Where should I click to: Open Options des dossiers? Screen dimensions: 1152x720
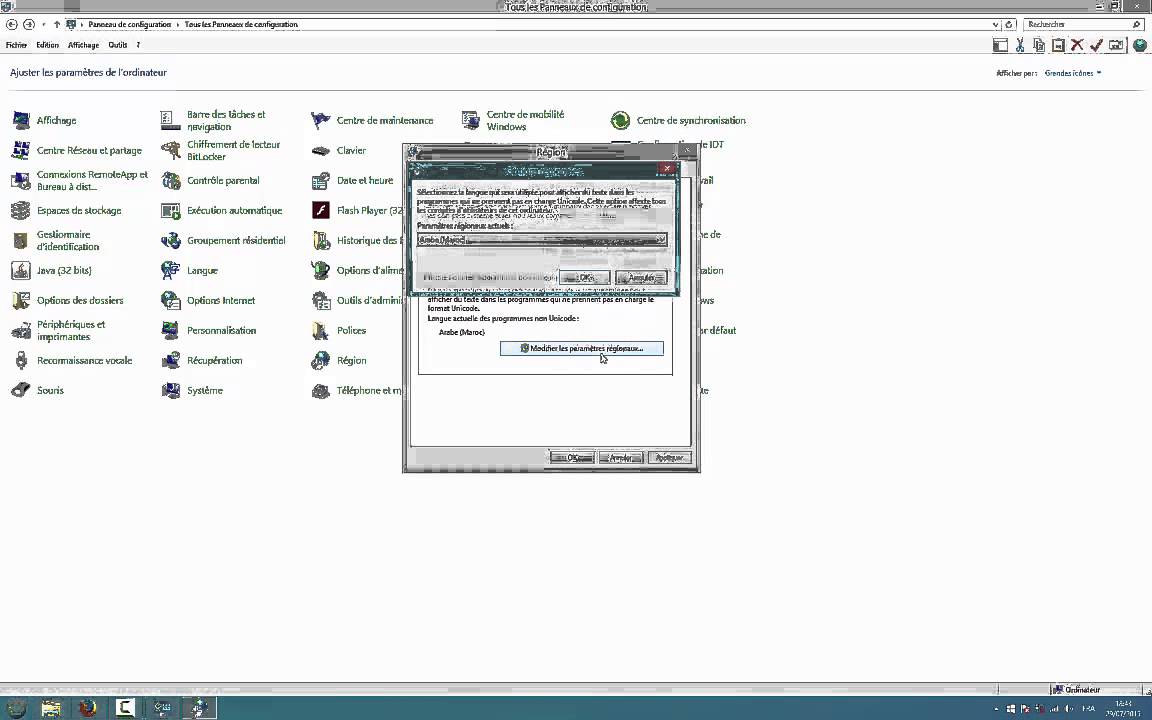point(68,301)
